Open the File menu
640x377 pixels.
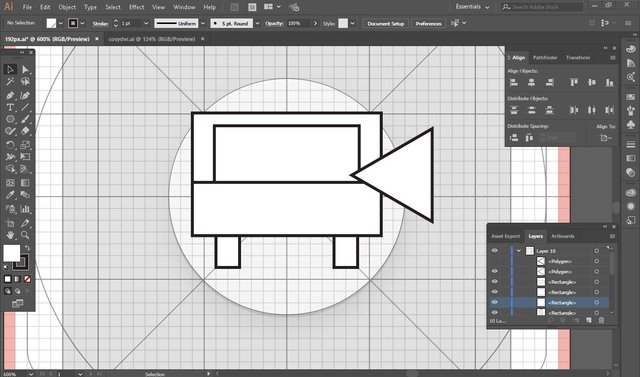coord(27,7)
